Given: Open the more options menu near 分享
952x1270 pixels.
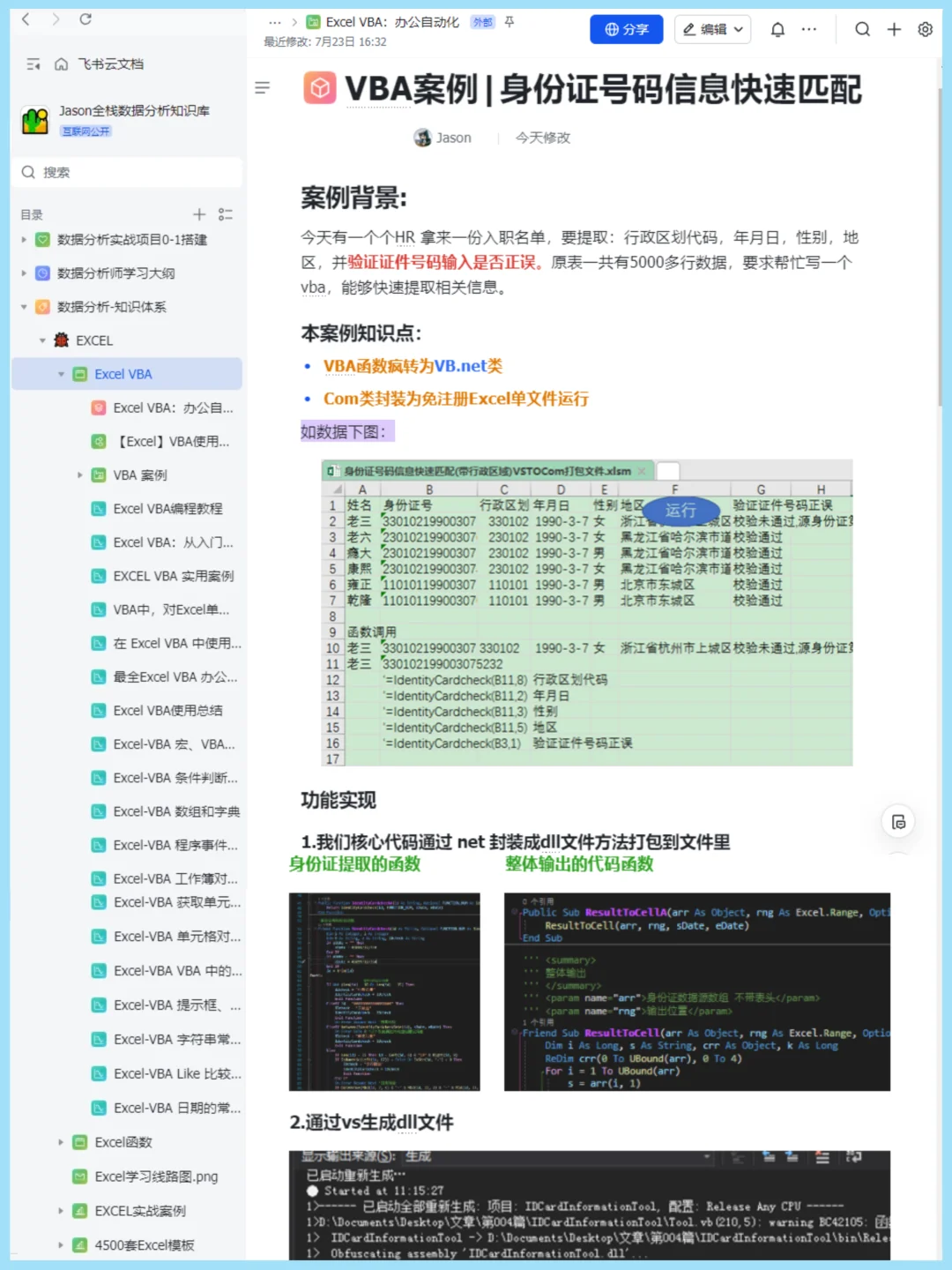Looking at the screenshot, I should 808,29.
